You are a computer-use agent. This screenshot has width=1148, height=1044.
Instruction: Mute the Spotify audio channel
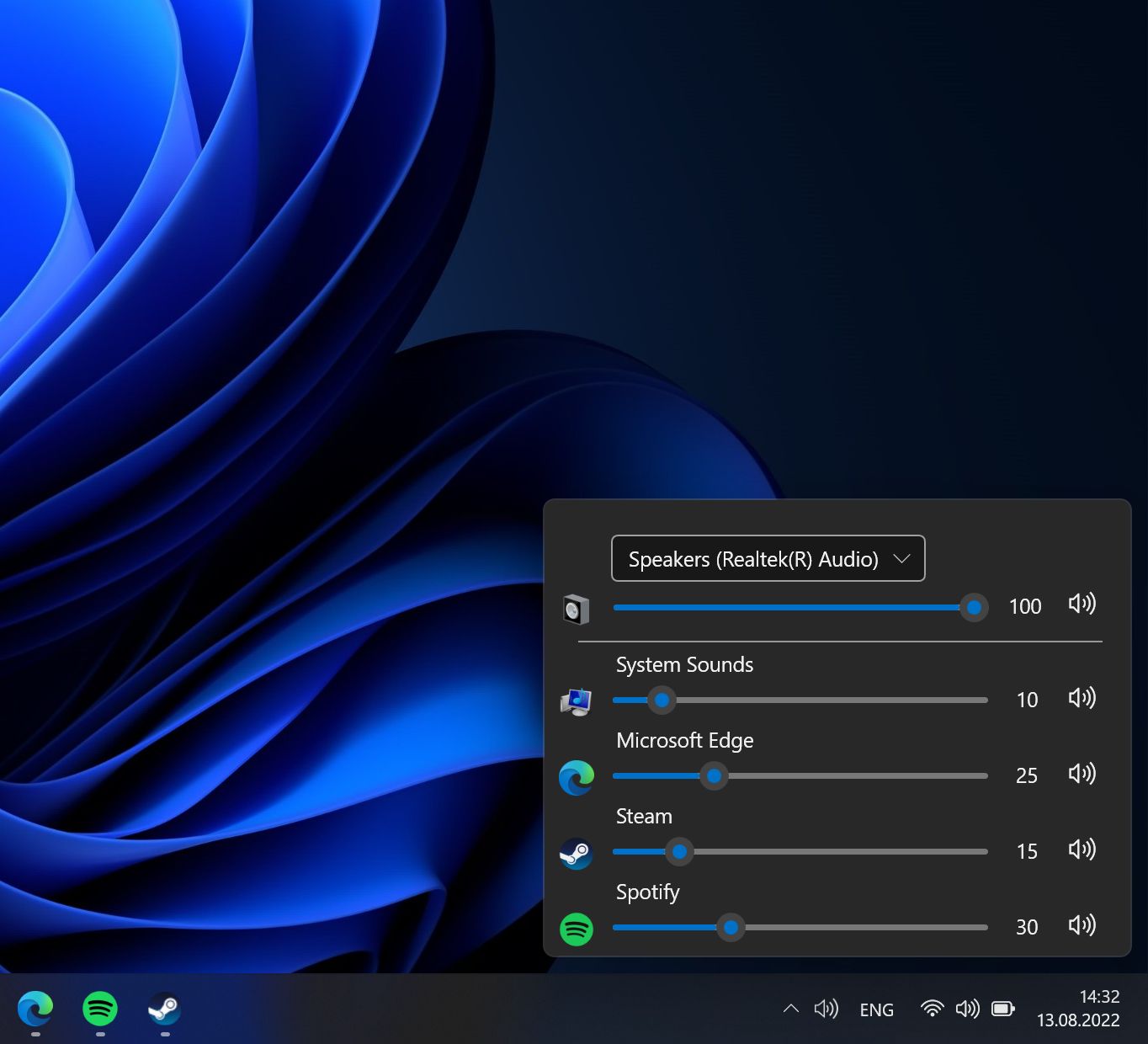click(x=1082, y=925)
